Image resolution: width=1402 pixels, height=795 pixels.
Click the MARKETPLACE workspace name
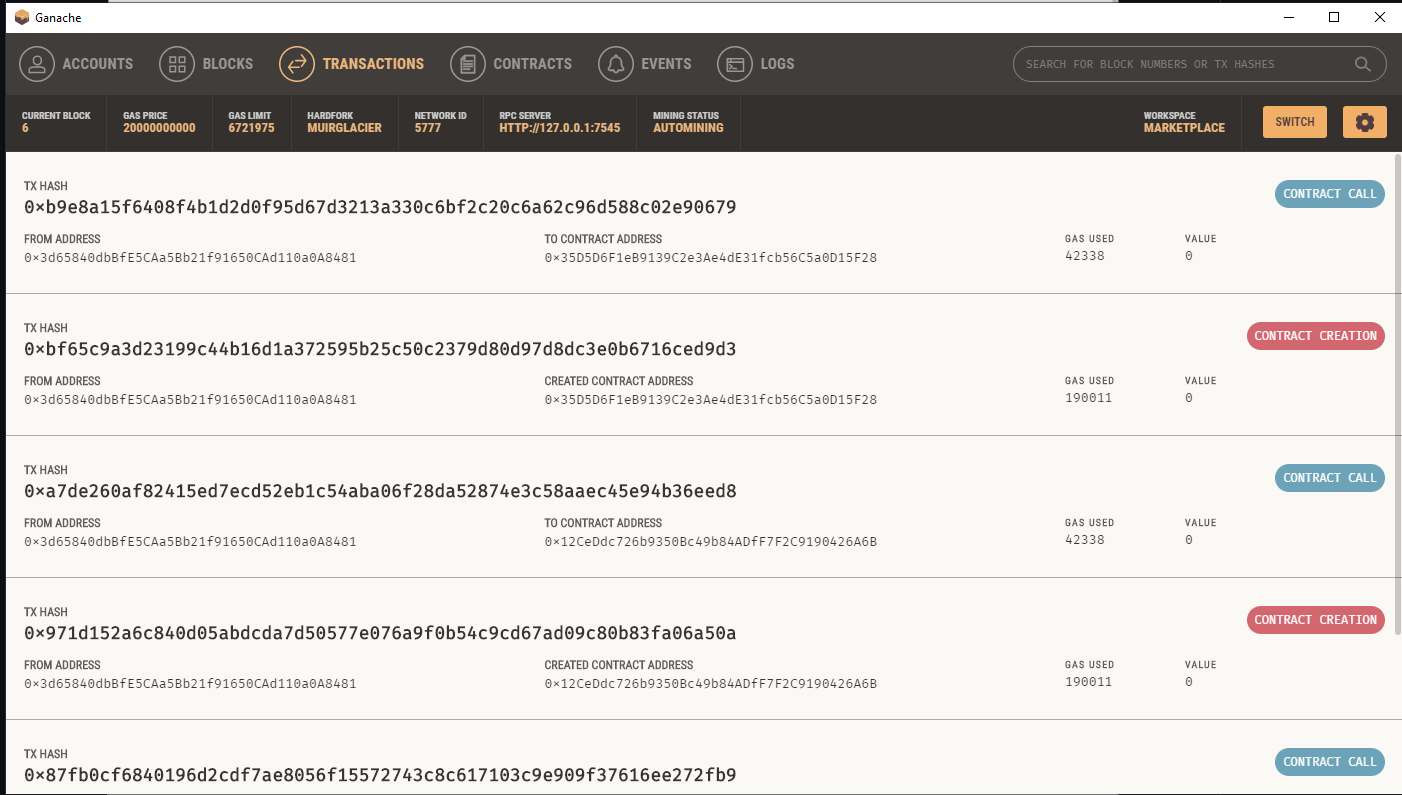pyautogui.click(x=1184, y=128)
